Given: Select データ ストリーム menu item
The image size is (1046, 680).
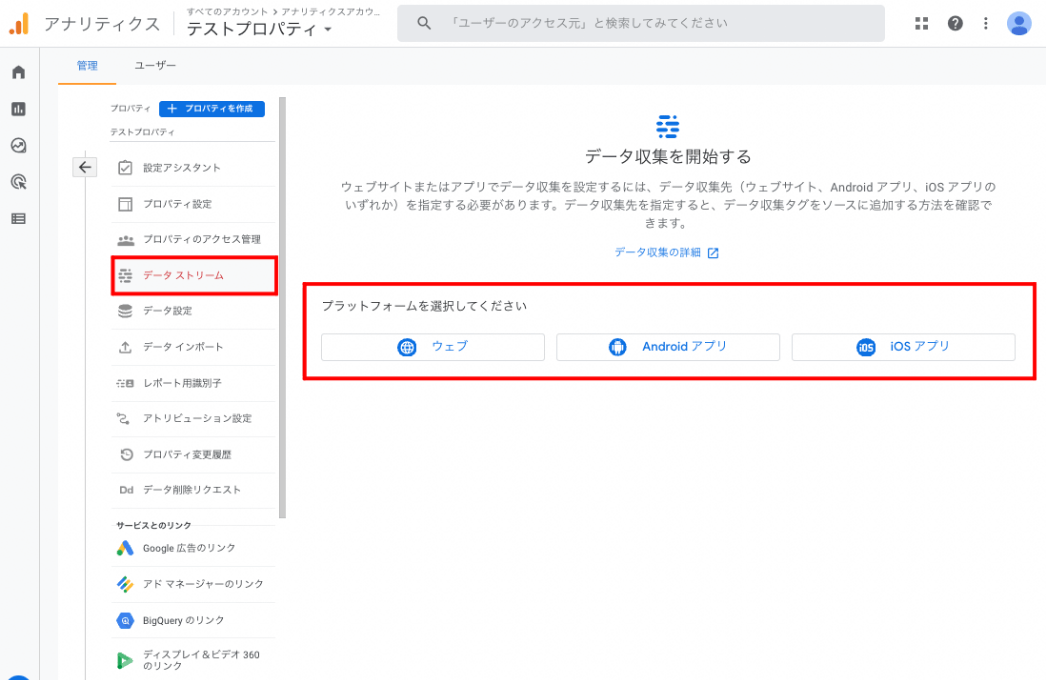Looking at the screenshot, I should tap(193, 276).
